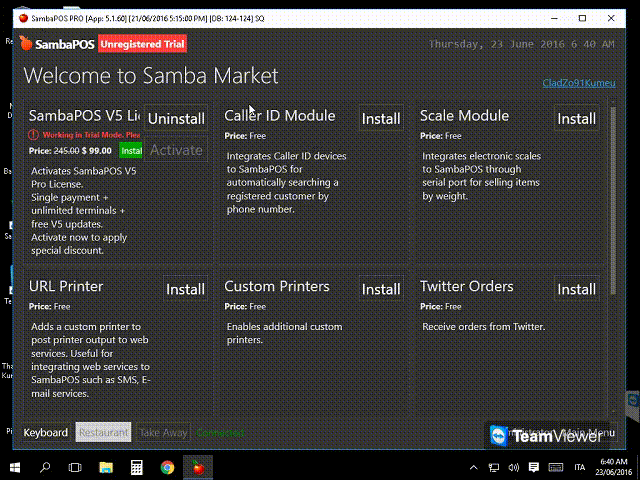Open Calculator from taskbar
640x480 pixels.
click(136, 467)
